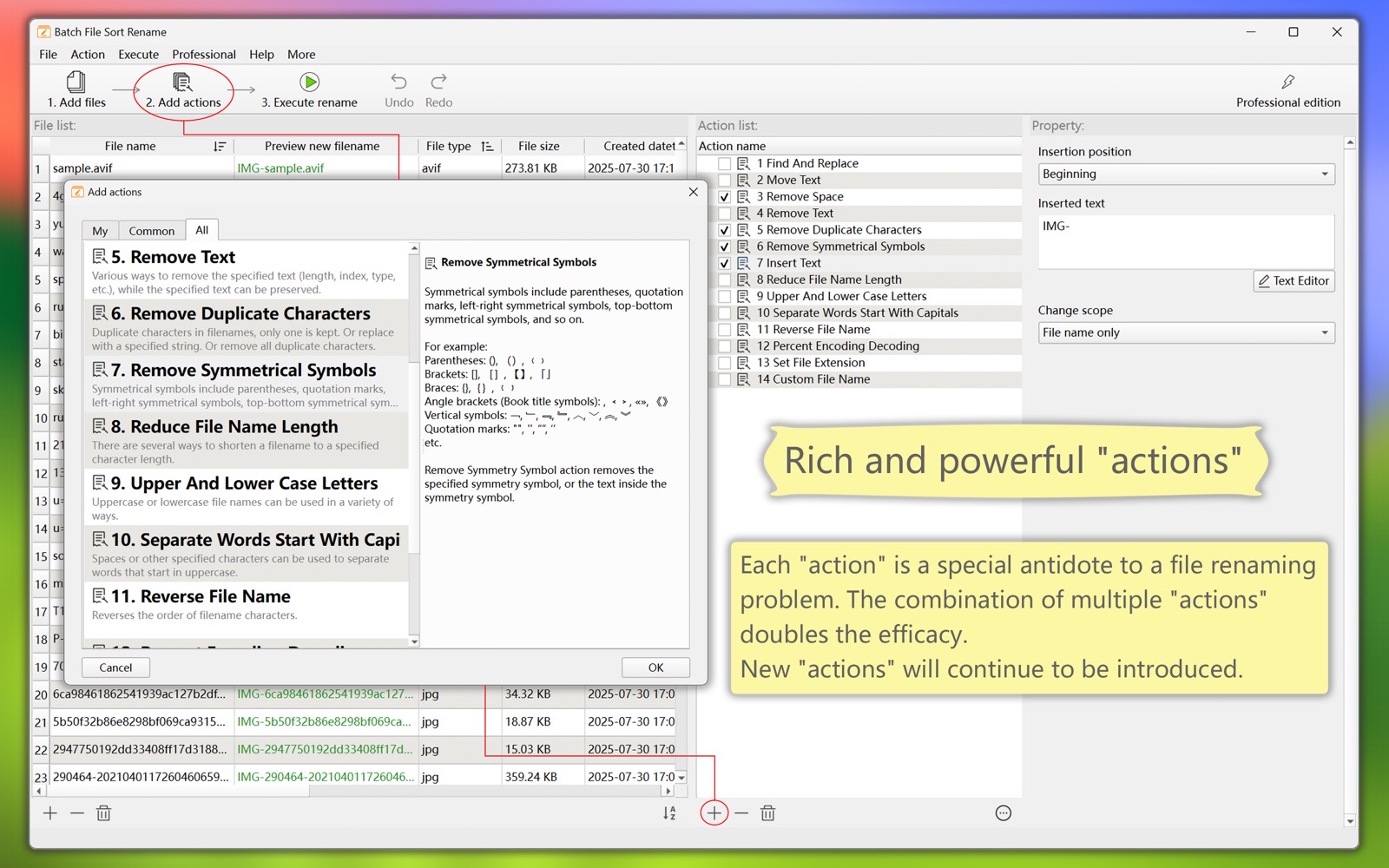The width and height of the screenshot is (1389, 868).
Task: Click the Add actions toolbar icon
Action: [x=182, y=82]
